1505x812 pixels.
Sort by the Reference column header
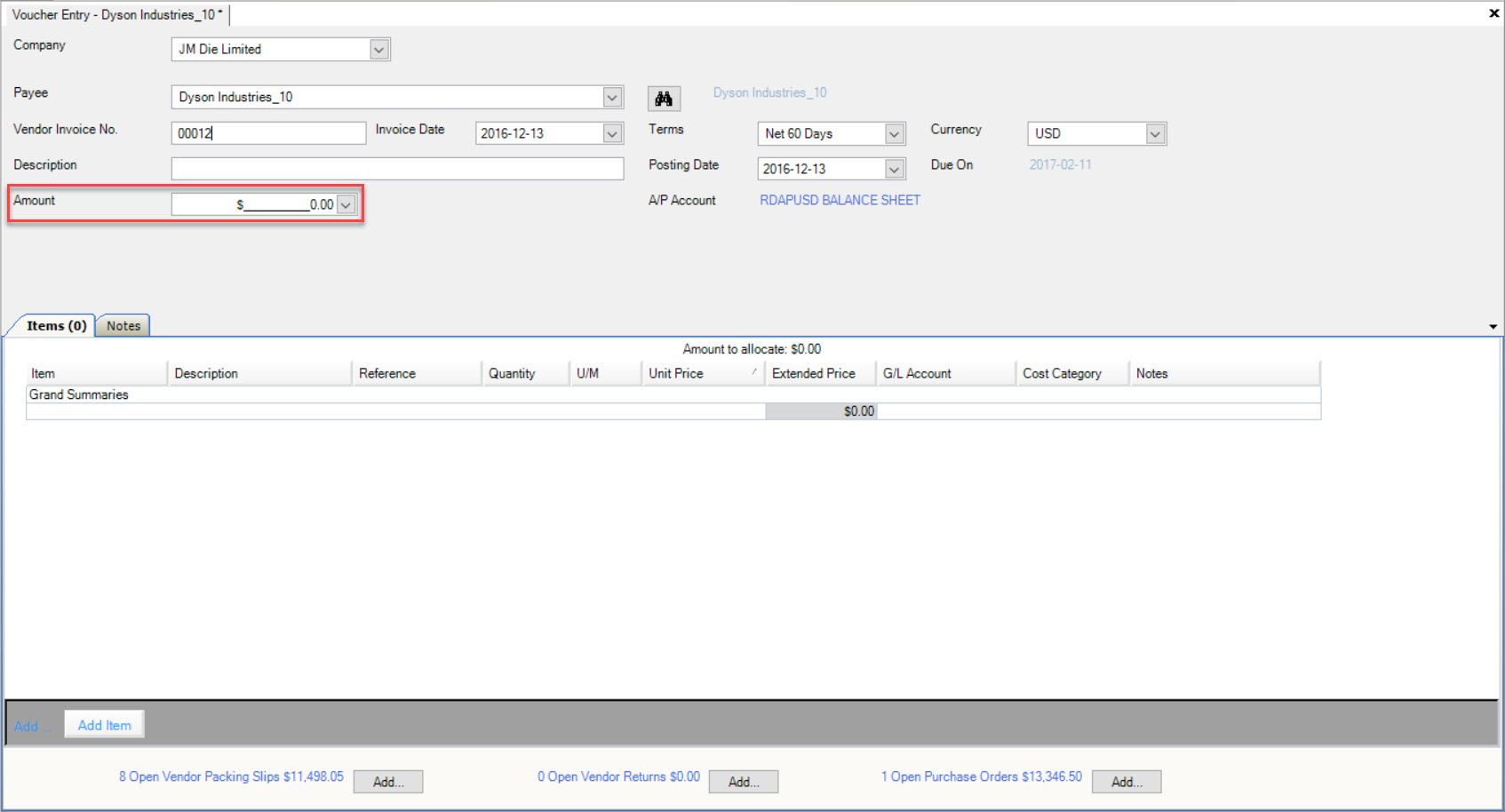pyautogui.click(x=417, y=373)
